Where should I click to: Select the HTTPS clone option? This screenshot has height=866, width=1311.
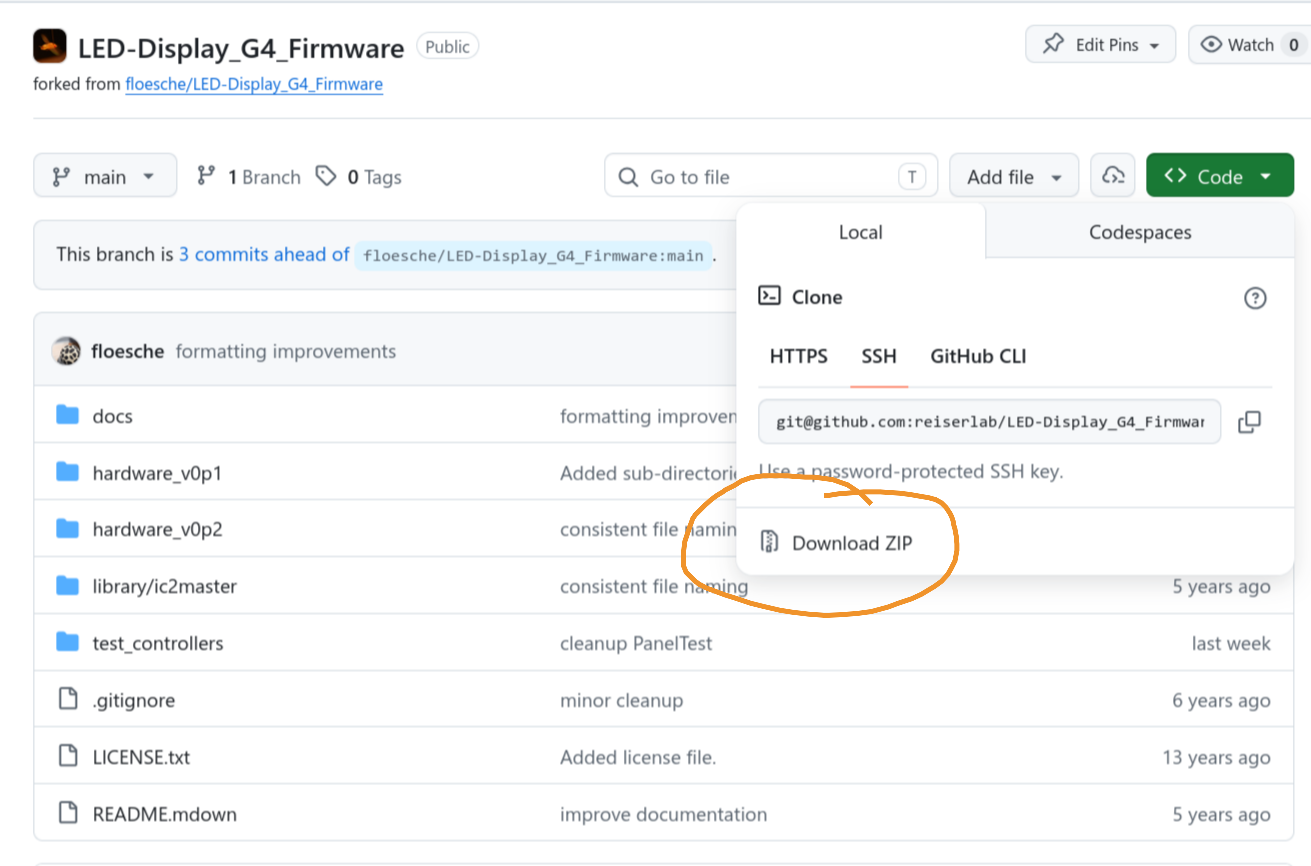click(798, 356)
